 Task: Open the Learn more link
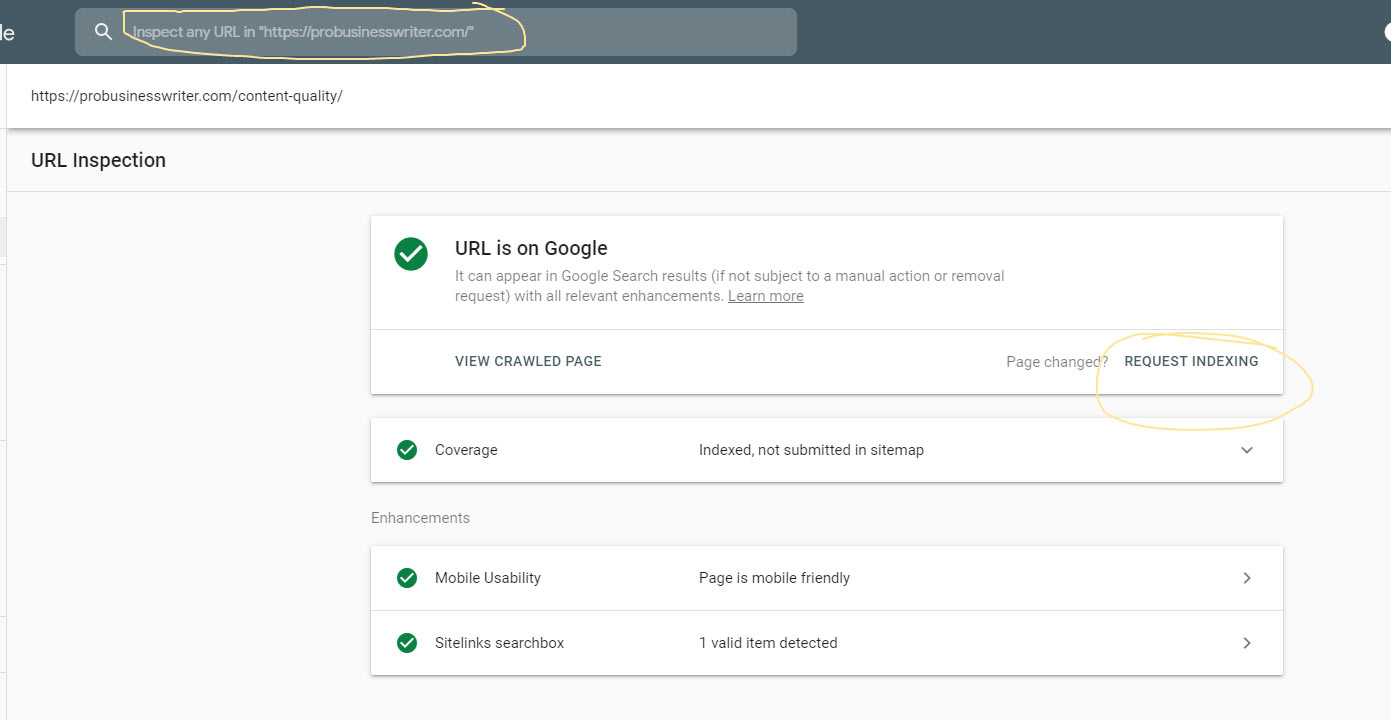coord(765,296)
